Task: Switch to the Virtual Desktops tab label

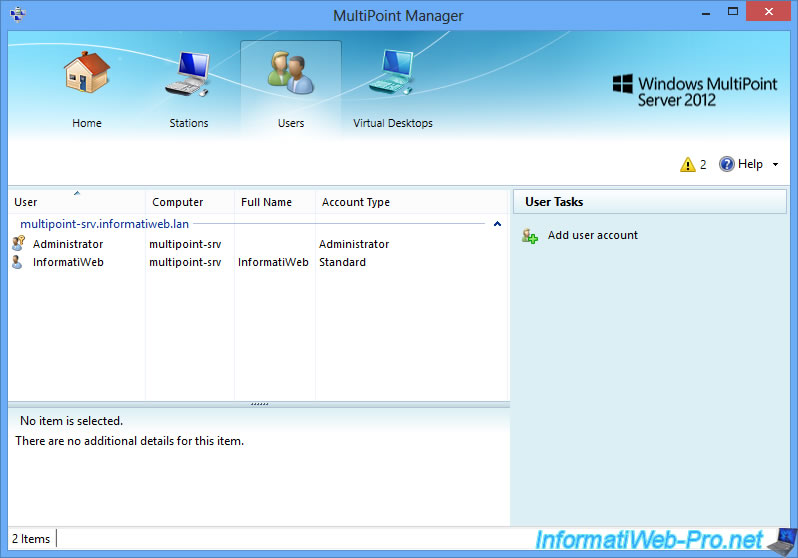Action: [x=392, y=123]
